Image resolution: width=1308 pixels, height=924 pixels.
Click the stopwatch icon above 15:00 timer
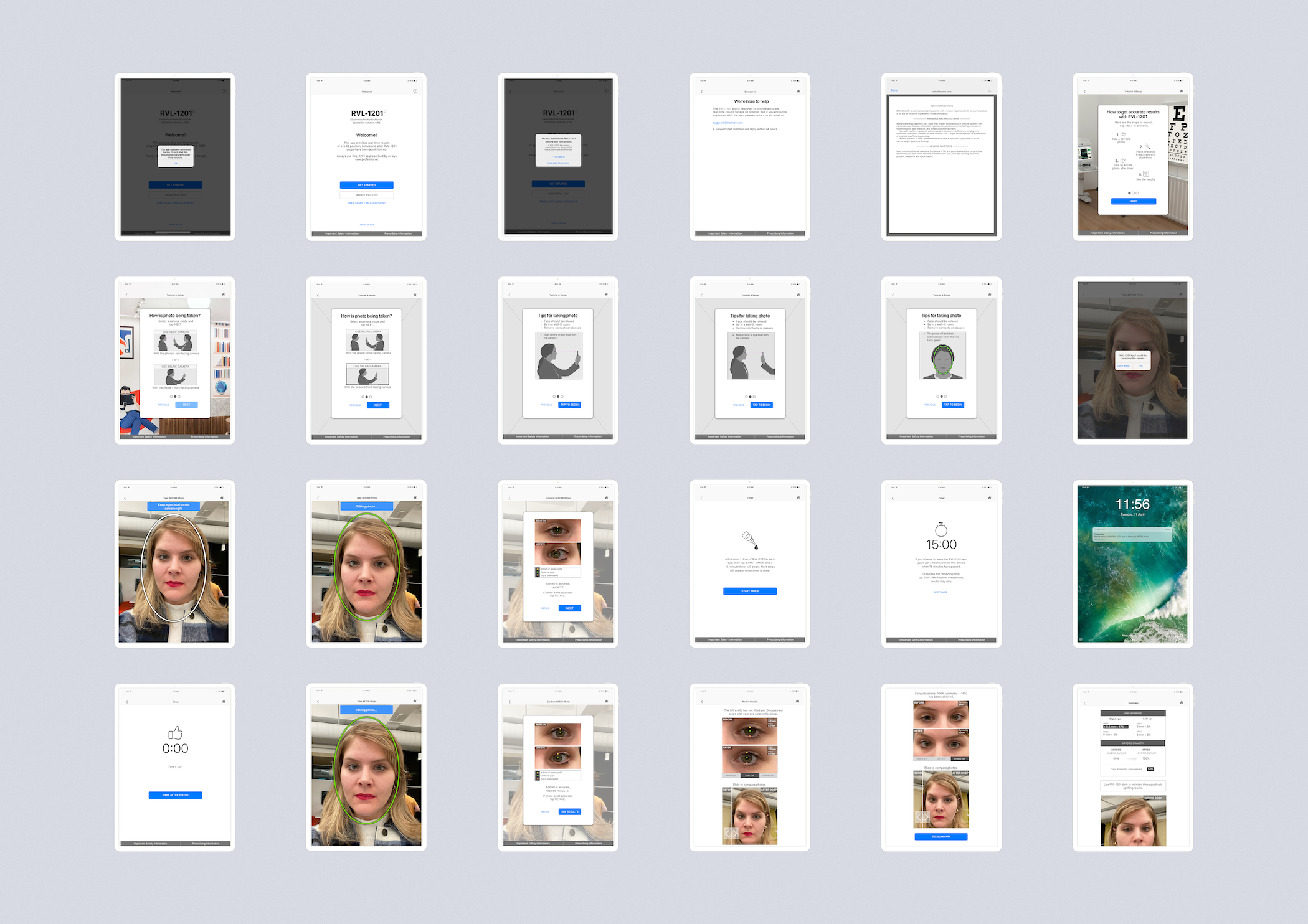pyautogui.click(x=941, y=530)
